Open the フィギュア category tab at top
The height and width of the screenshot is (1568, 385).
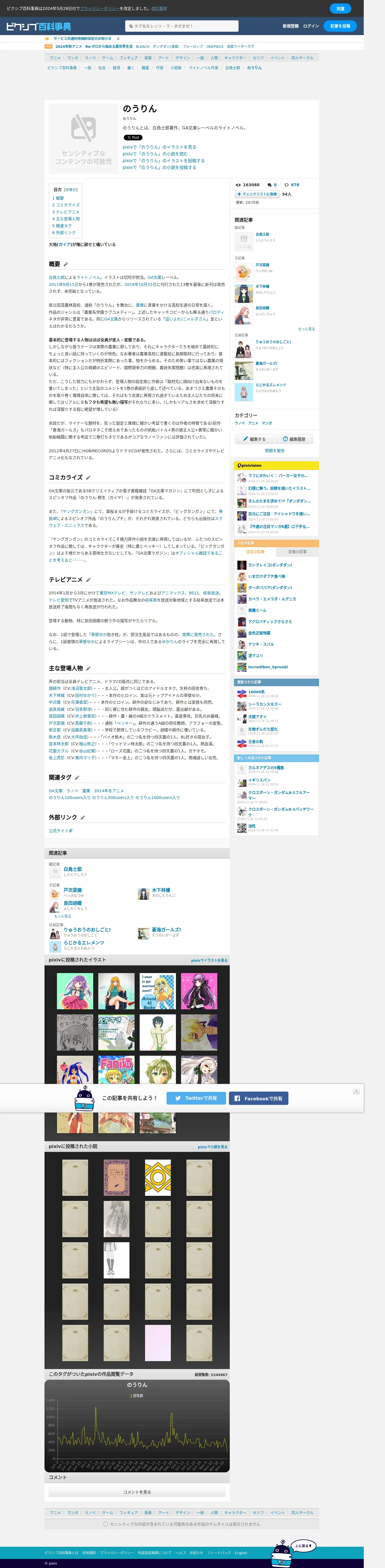click(x=129, y=58)
